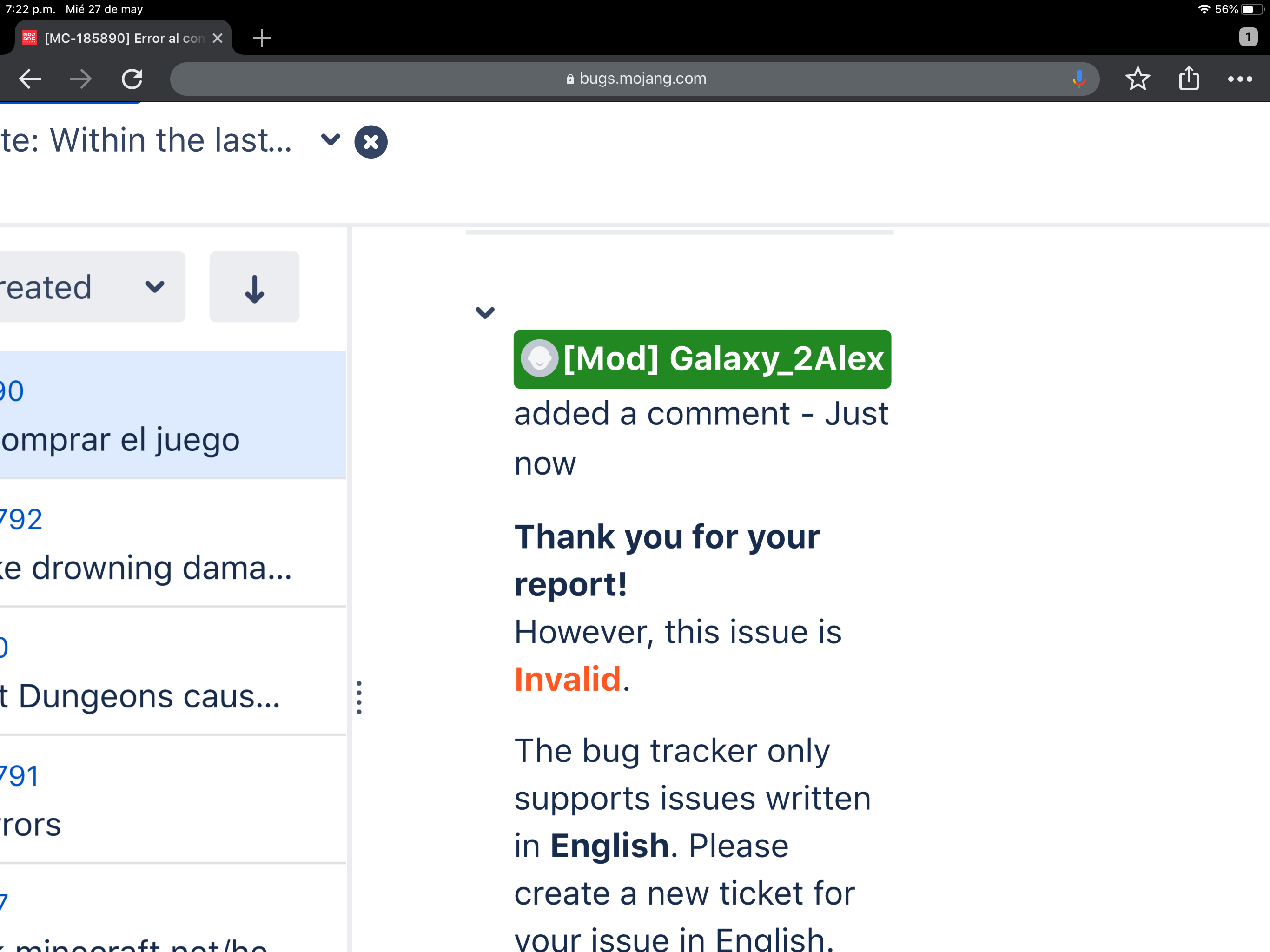Expand the 'Within the last...' date dropdown
This screenshot has width=1270, height=952.
pos(330,139)
